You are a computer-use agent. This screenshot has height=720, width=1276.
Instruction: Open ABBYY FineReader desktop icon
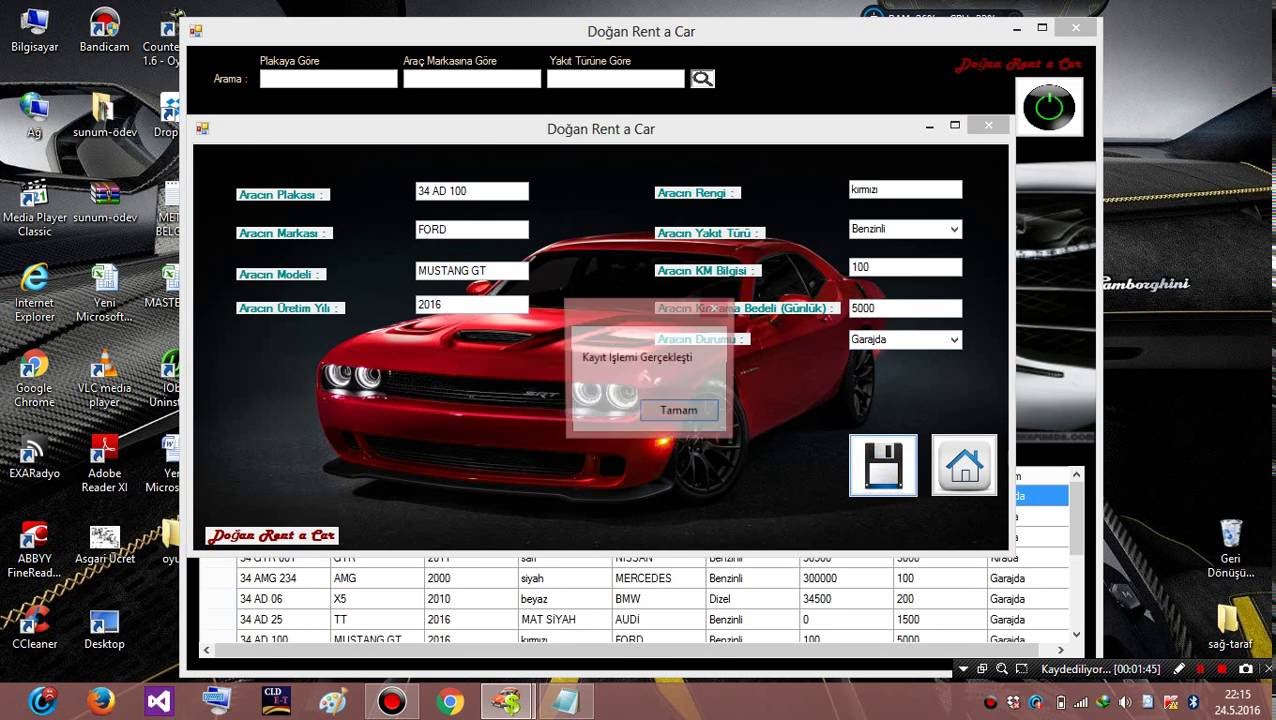pos(34,549)
